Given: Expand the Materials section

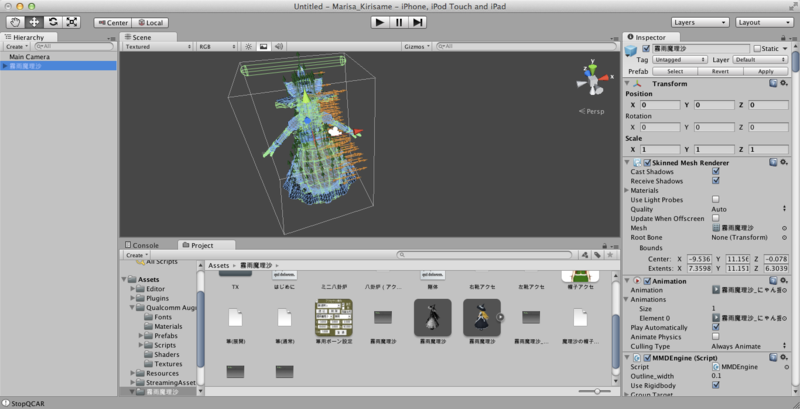Looking at the screenshot, I should tap(627, 190).
